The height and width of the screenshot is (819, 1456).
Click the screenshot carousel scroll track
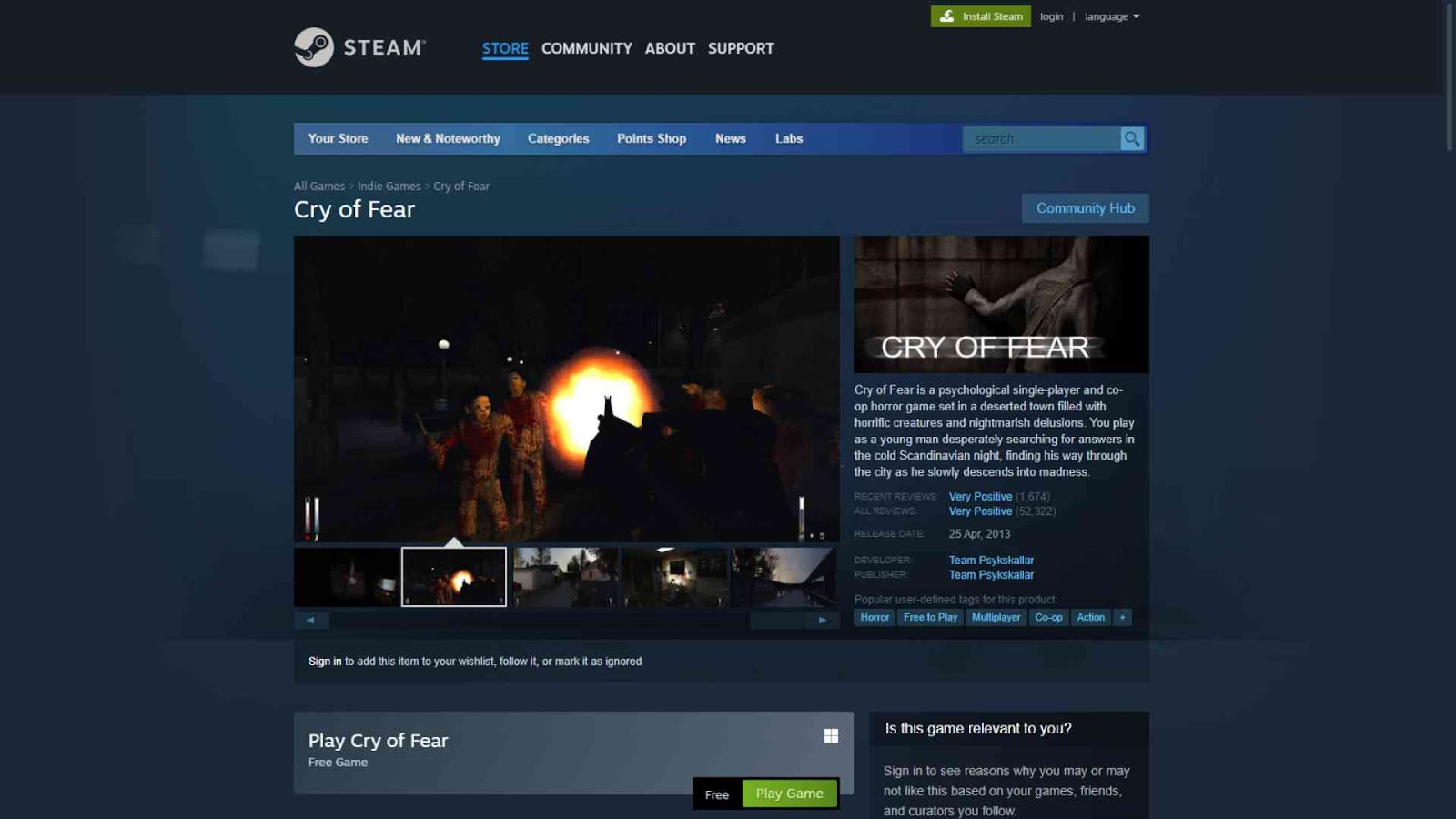coord(566,620)
